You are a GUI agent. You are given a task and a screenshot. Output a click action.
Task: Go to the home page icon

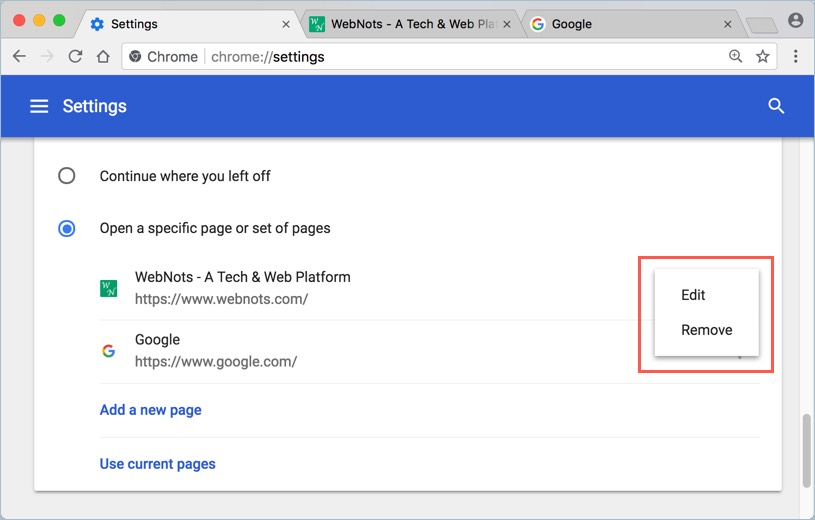point(103,57)
